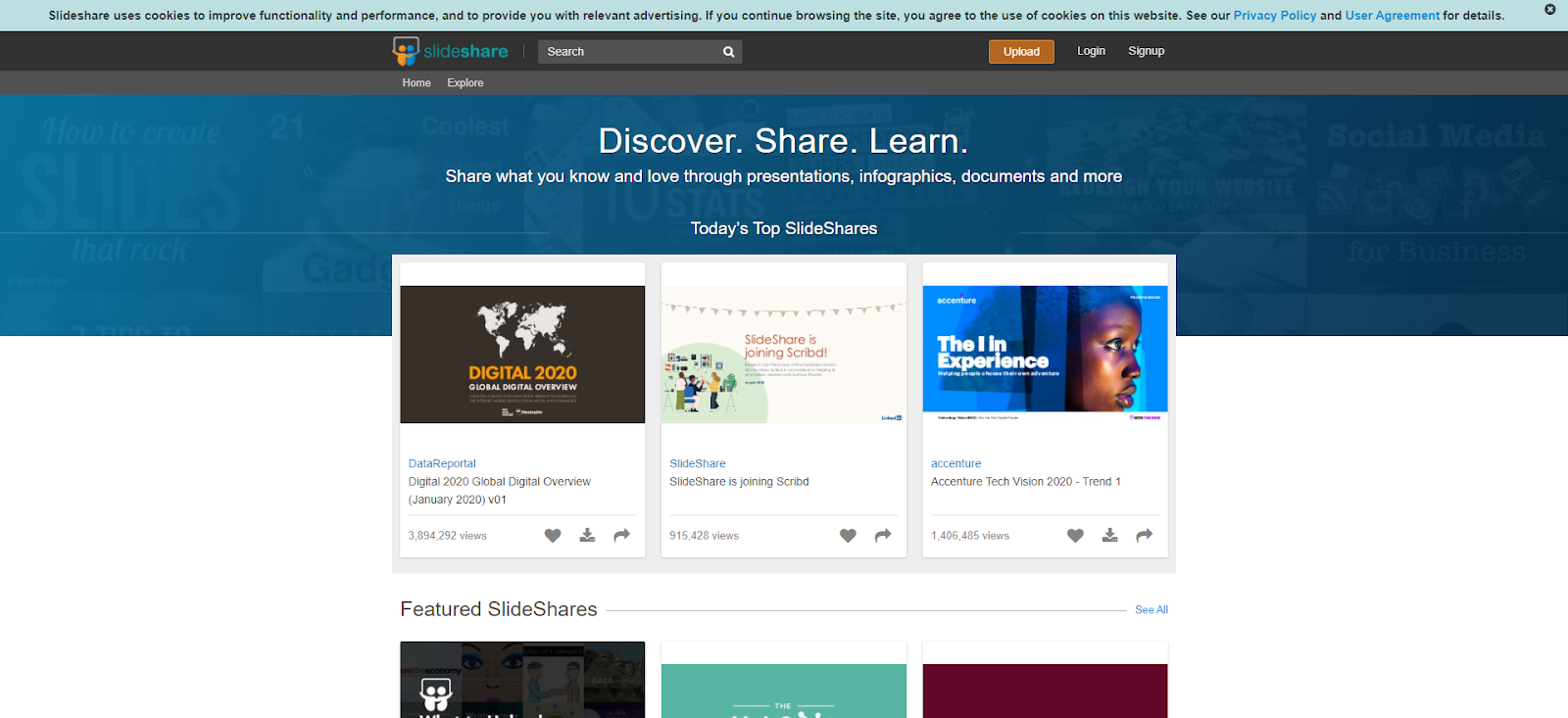Open the SlideShare is joining Scribd thumbnail
Viewport: 1568px width, 718px height.
(x=784, y=355)
